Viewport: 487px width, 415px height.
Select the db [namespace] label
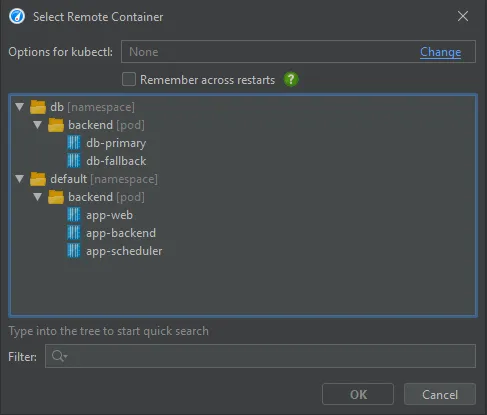pyautogui.click(x=93, y=107)
